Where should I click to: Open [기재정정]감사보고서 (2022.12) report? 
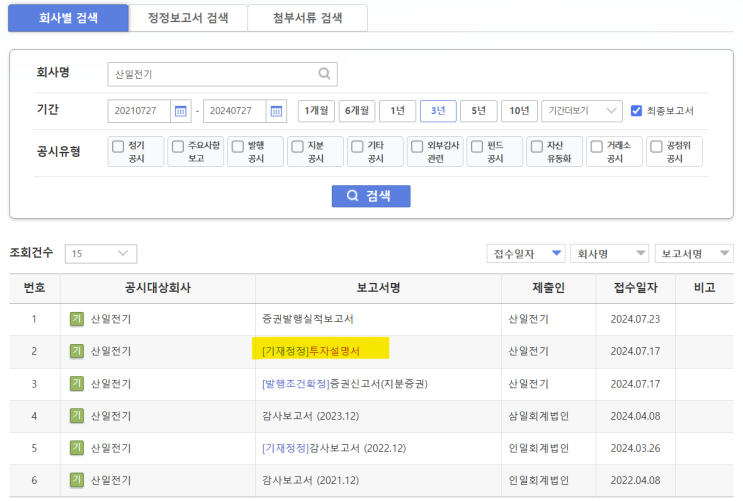(x=334, y=448)
